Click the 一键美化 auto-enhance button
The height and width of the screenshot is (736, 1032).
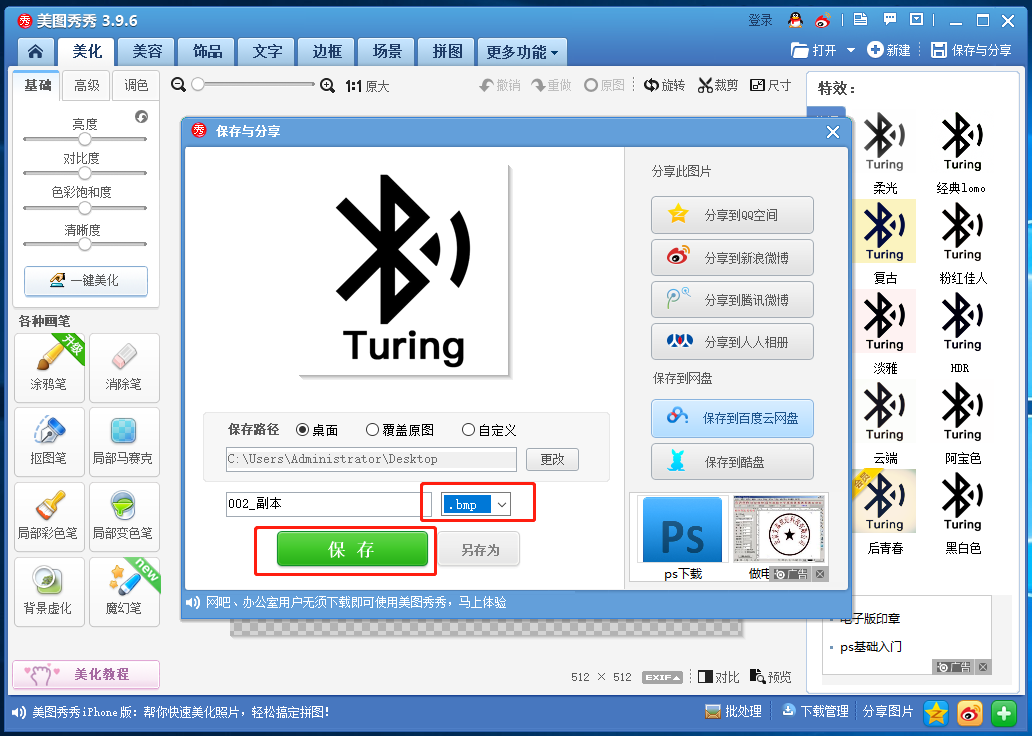click(86, 281)
